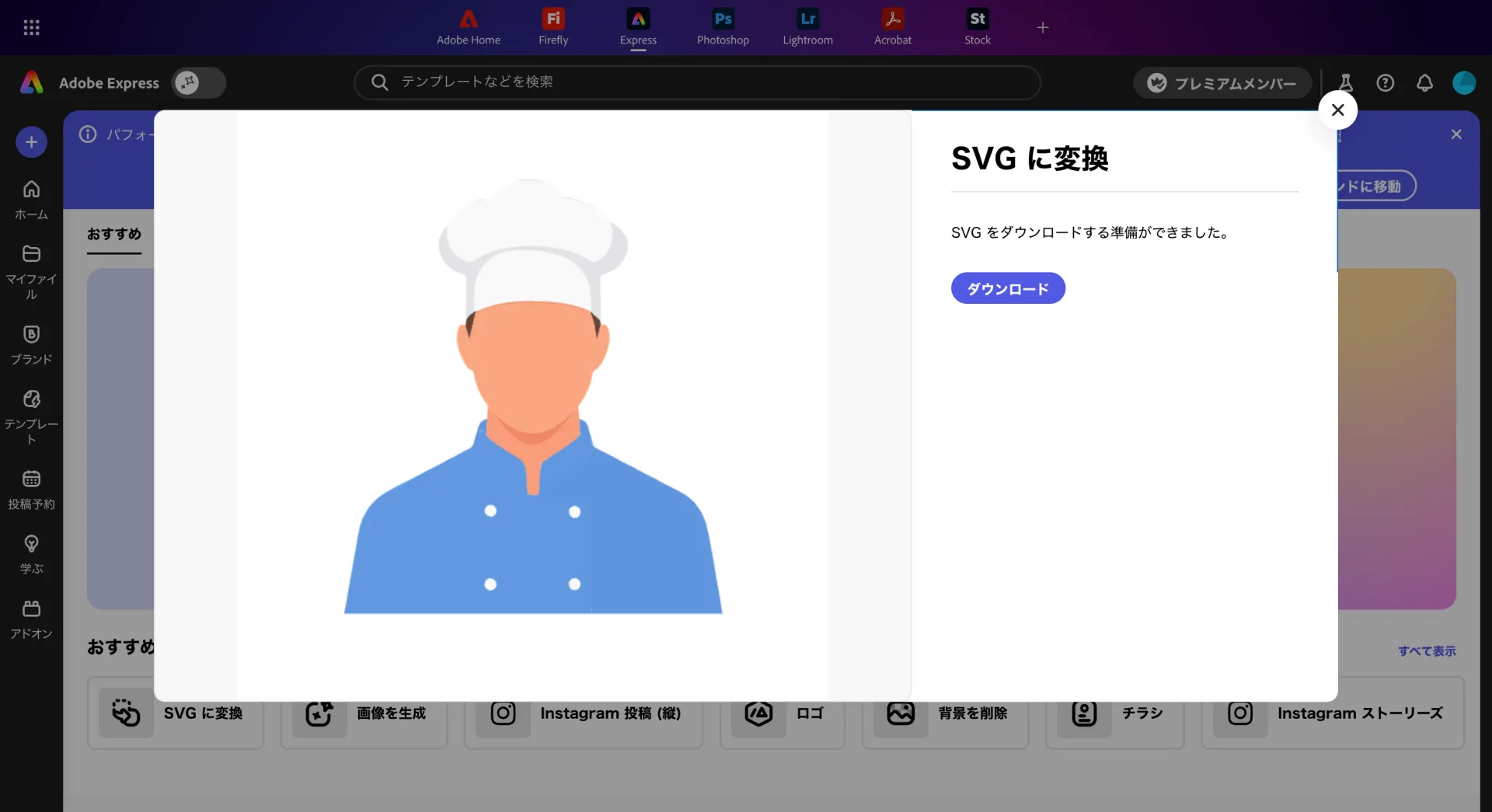1492x812 pixels.
Task: Open Adobe Stock from the app bar
Action: tap(977, 27)
